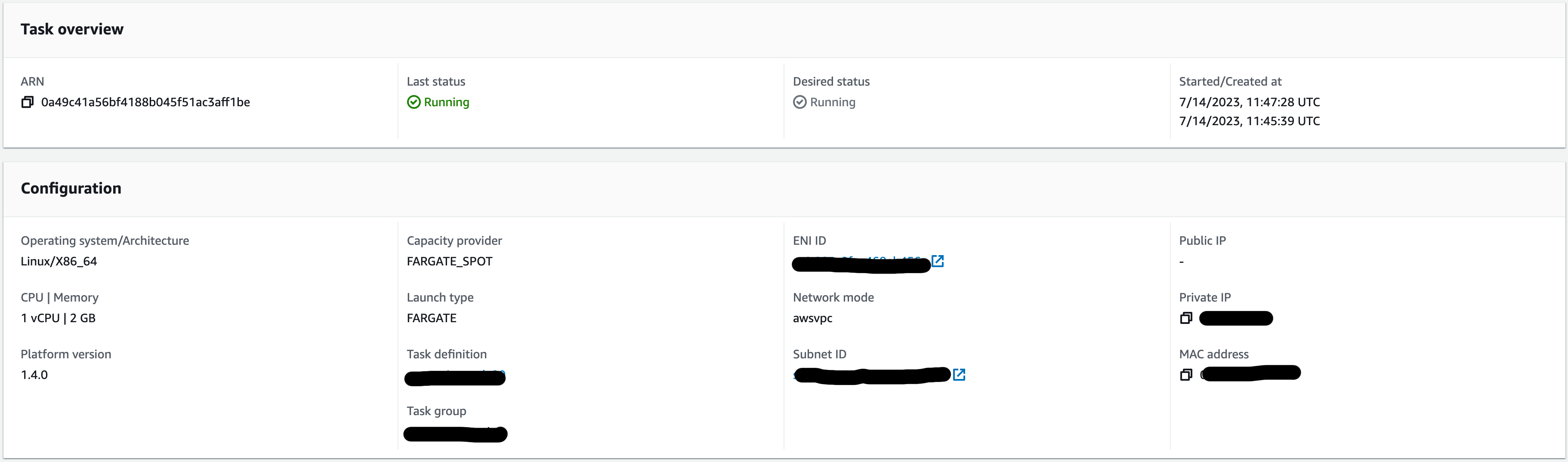Click the green Last status check icon
The height and width of the screenshot is (462, 1568).
414,102
